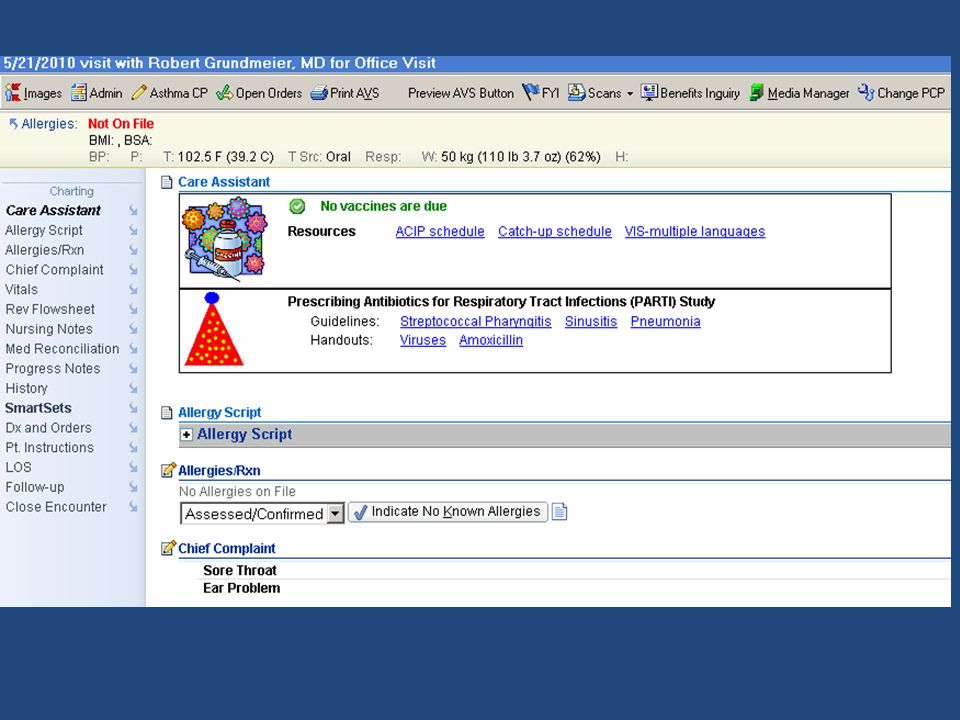Open Media Manager icon
Screen dimensions: 960x720
pos(757,92)
